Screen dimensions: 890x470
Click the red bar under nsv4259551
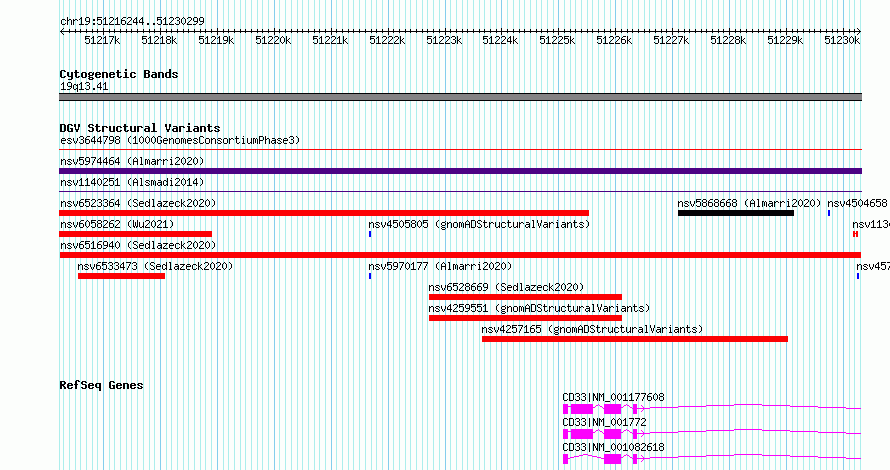coord(526,318)
